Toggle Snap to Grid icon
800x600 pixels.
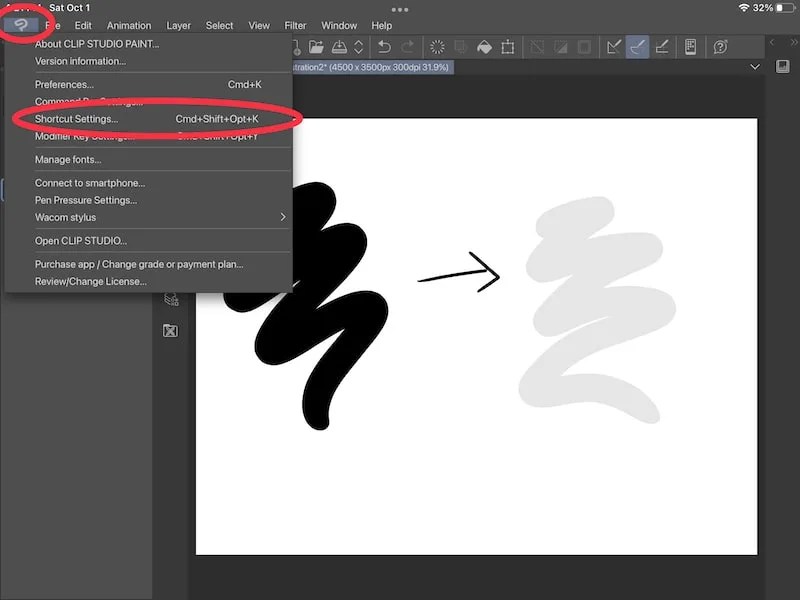(662, 47)
